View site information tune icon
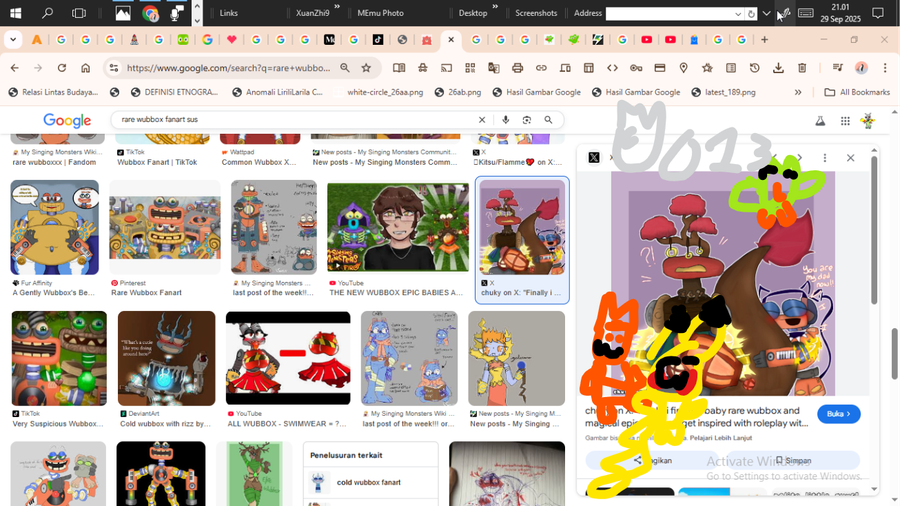This screenshot has height=506, width=900. (114, 68)
